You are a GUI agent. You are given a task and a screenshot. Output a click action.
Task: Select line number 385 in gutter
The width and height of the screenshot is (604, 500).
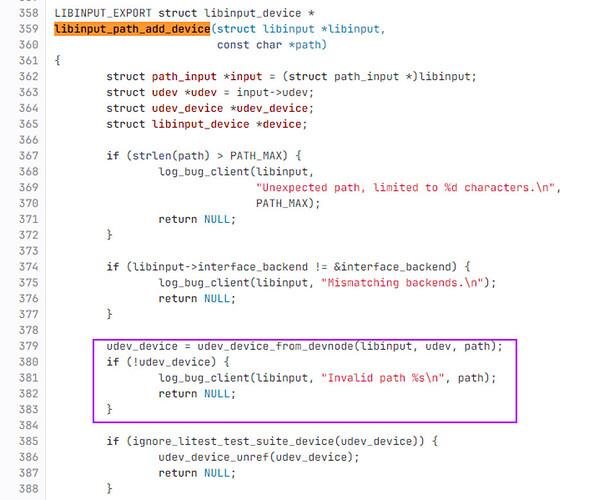click(29, 441)
